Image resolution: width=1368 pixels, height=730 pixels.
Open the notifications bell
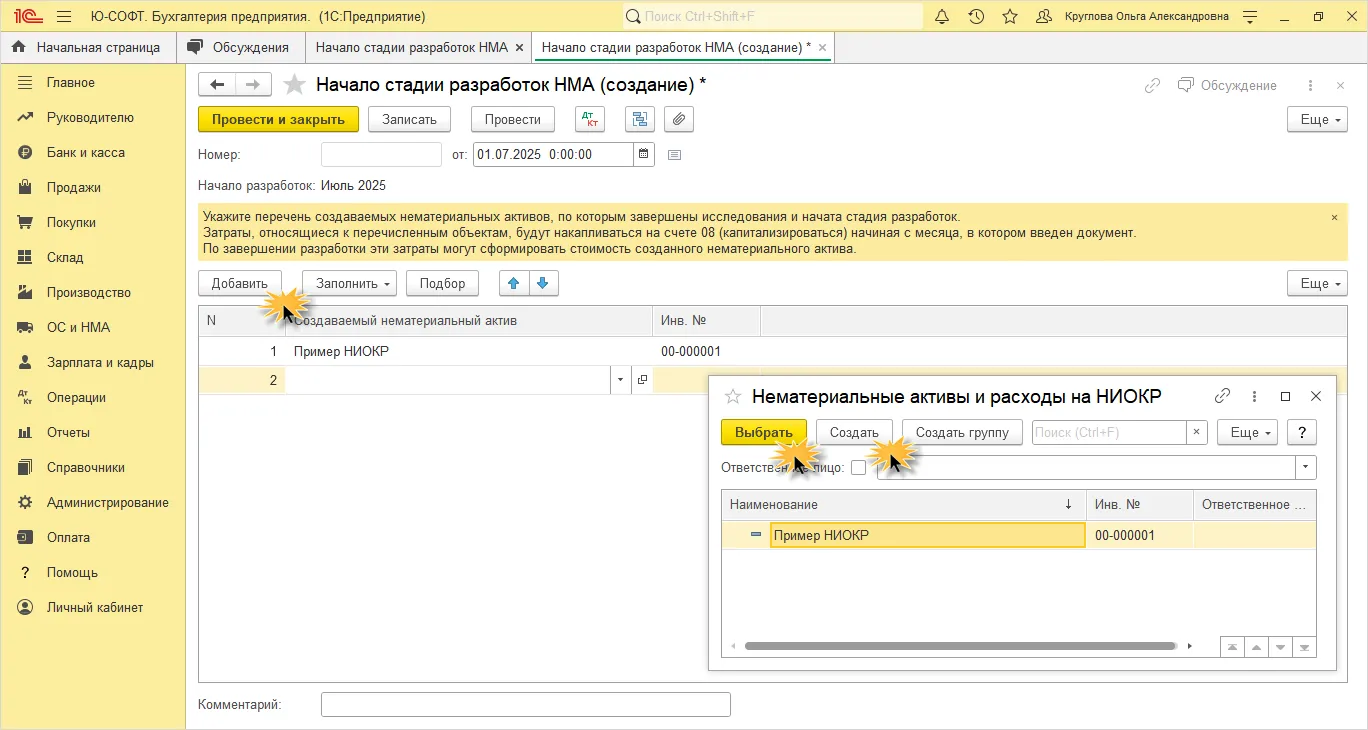point(942,16)
